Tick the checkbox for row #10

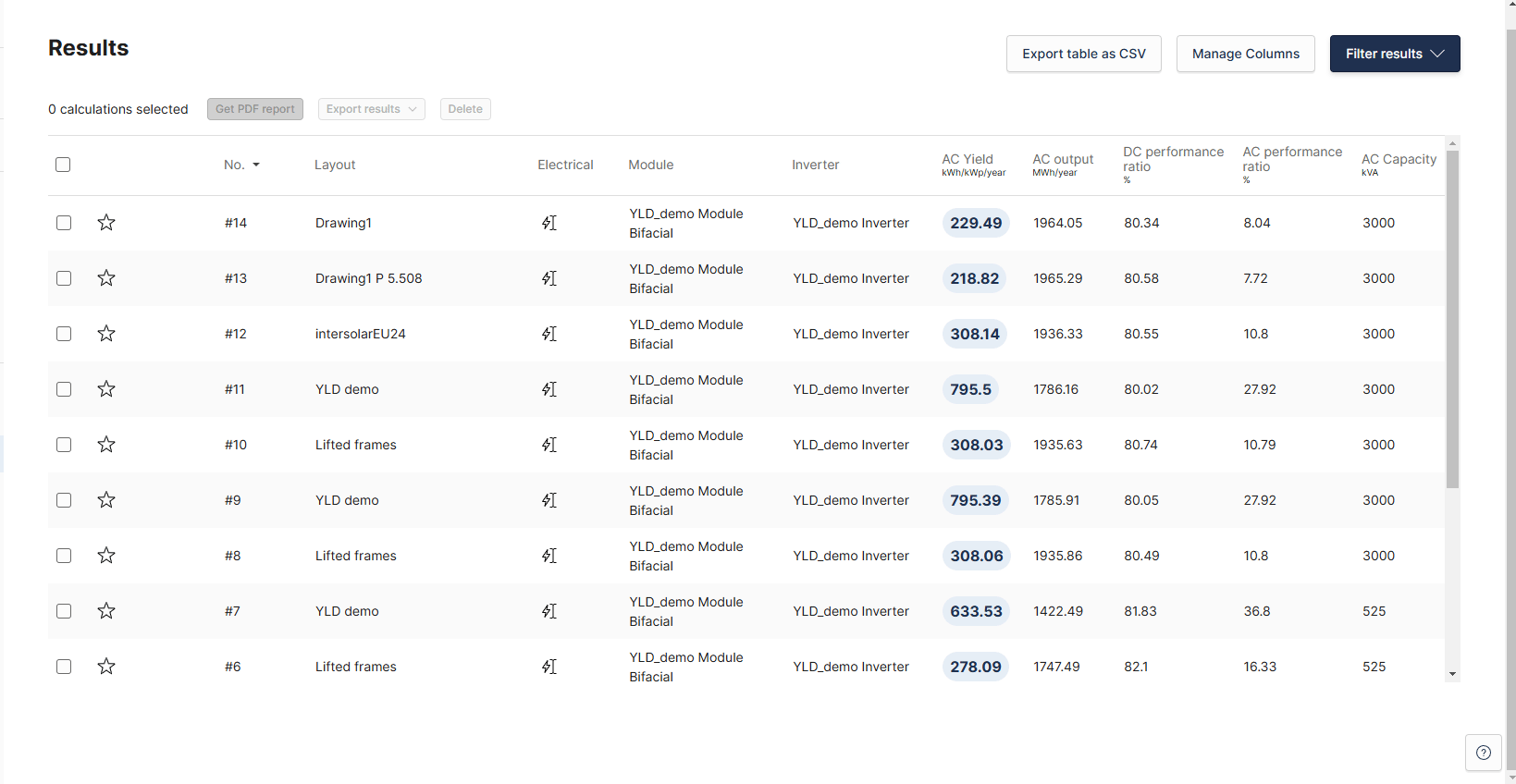pyautogui.click(x=64, y=445)
